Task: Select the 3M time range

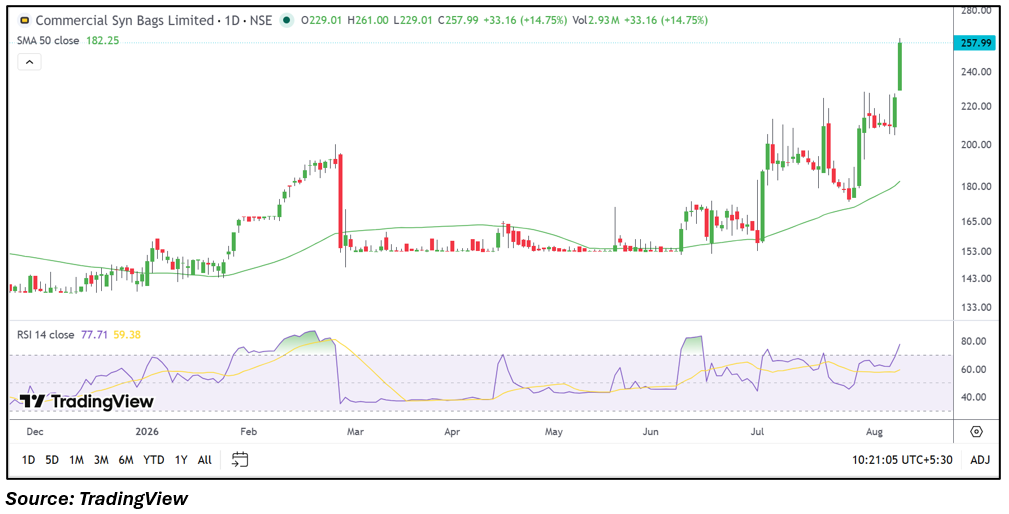Action: tap(101, 460)
